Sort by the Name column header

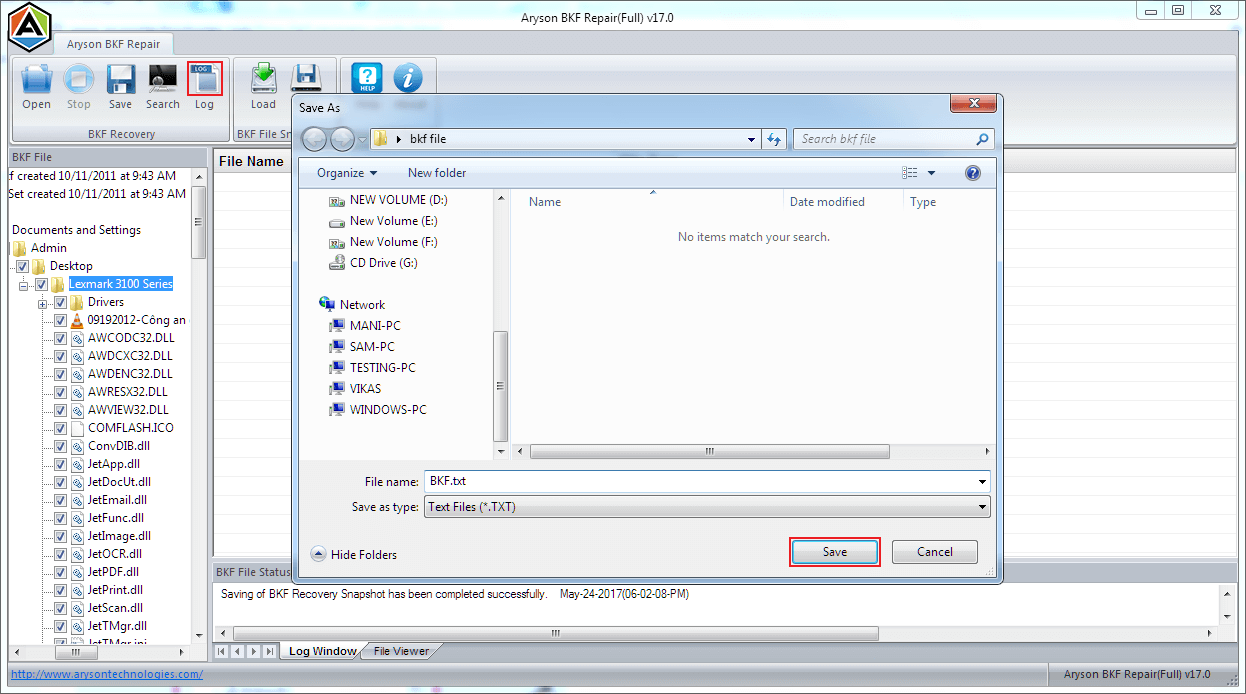pyautogui.click(x=545, y=202)
